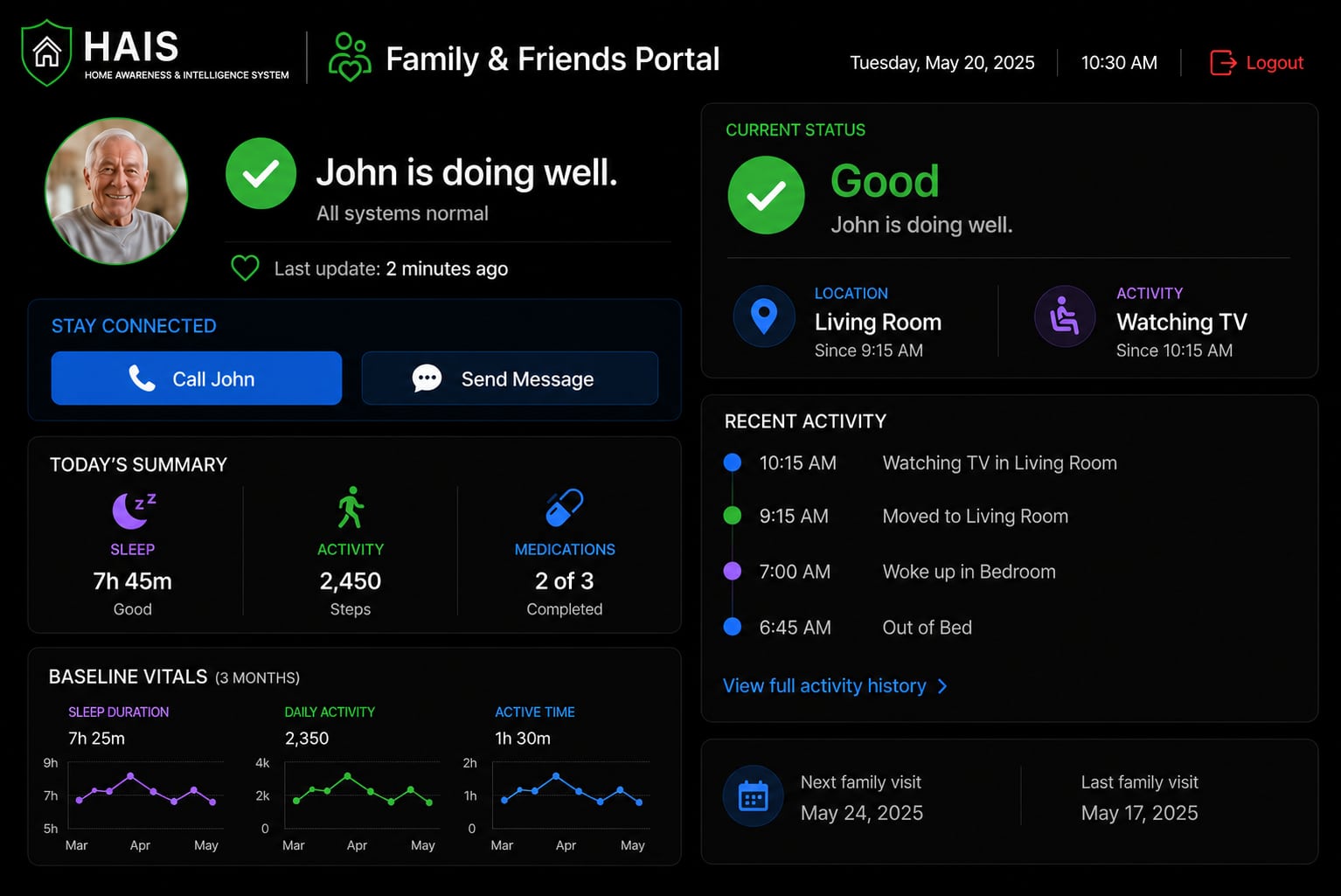Select Watching TV in Living Room entry
Viewport: 1341px width, 896px height.
(1000, 463)
